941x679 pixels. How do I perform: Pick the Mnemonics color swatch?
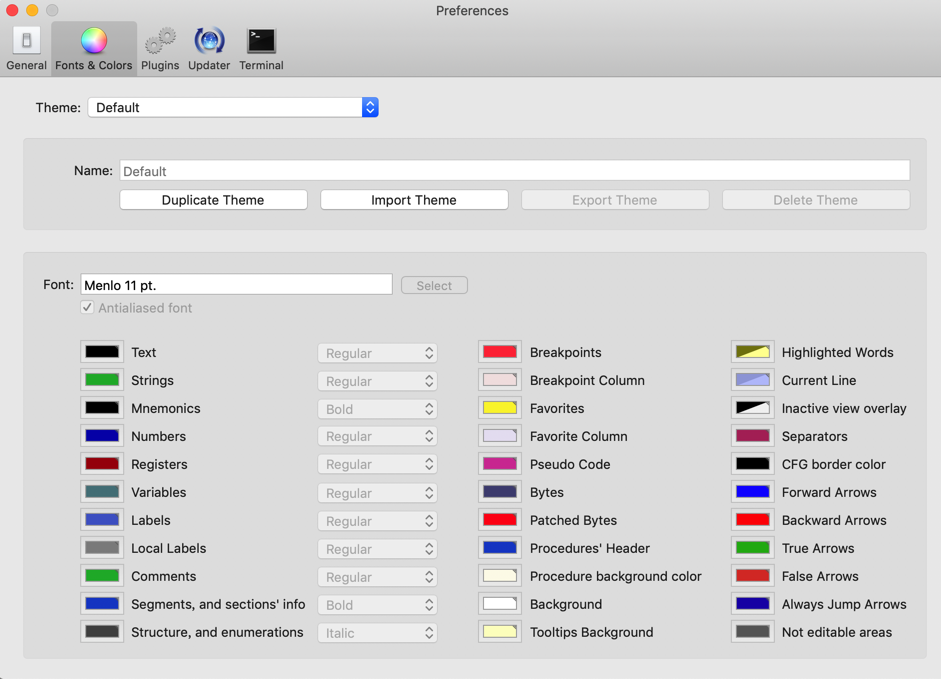pos(102,408)
